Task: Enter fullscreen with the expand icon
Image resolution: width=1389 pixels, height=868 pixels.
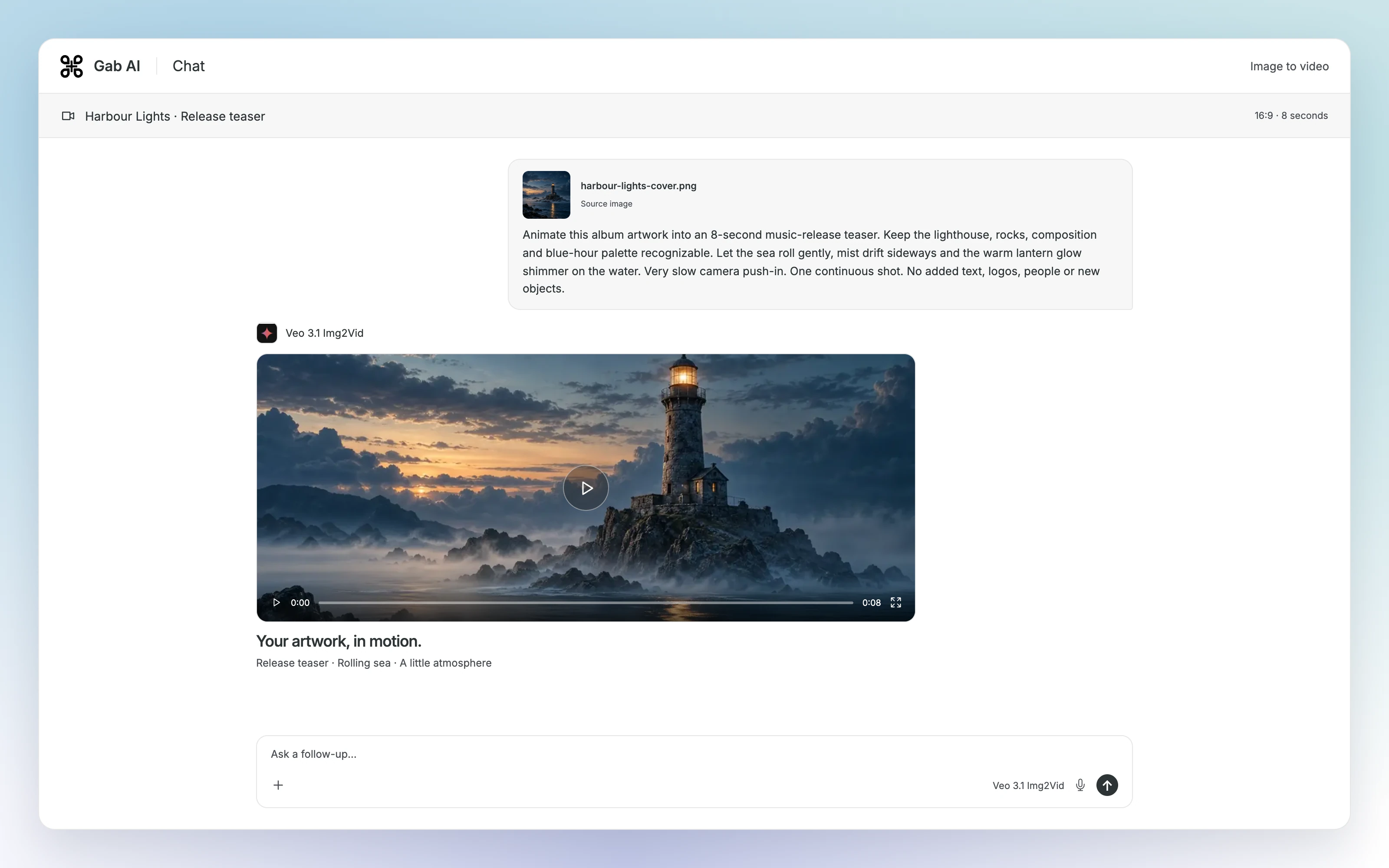Action: pyautogui.click(x=895, y=602)
